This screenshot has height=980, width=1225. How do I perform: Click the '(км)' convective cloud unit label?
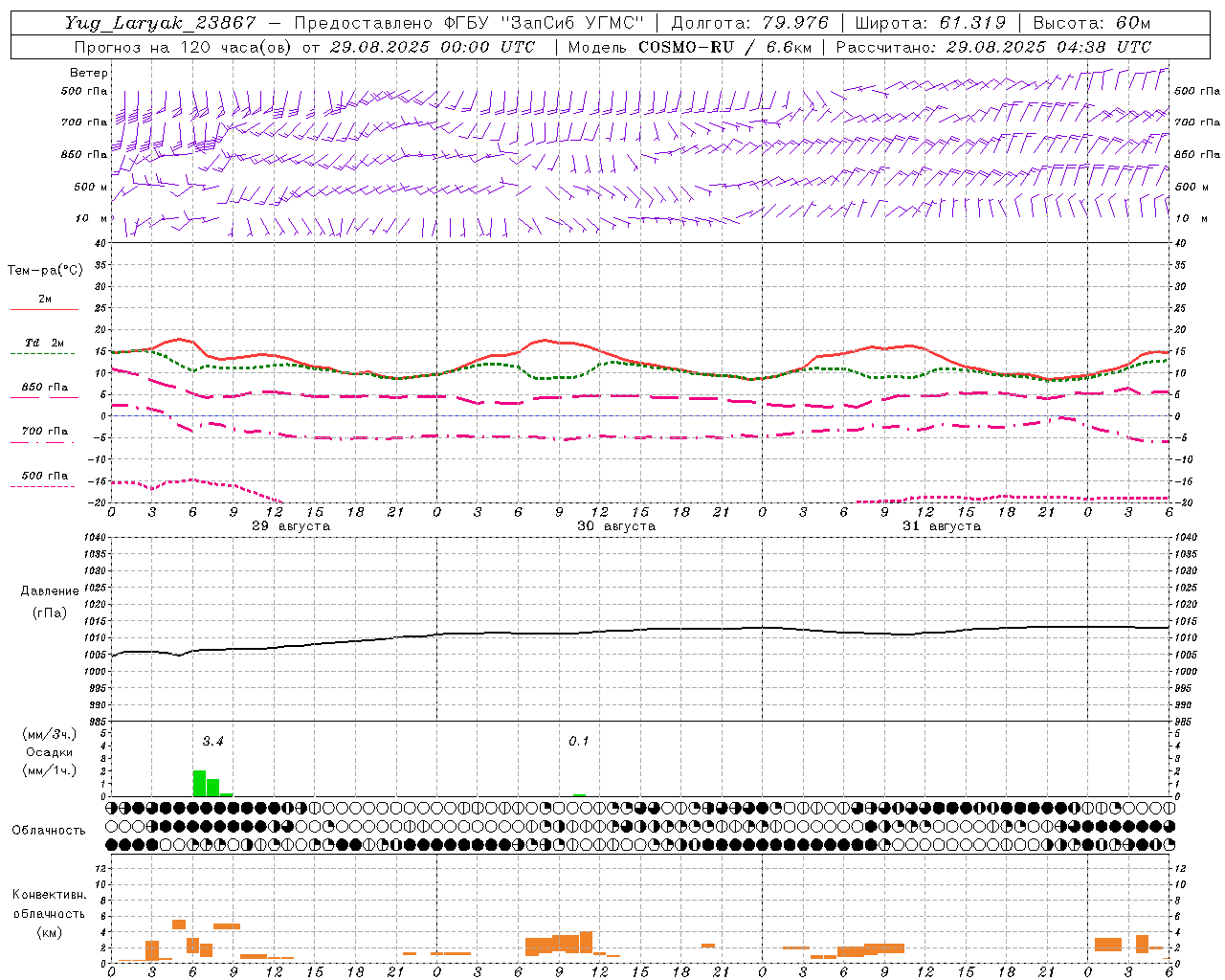point(49,931)
